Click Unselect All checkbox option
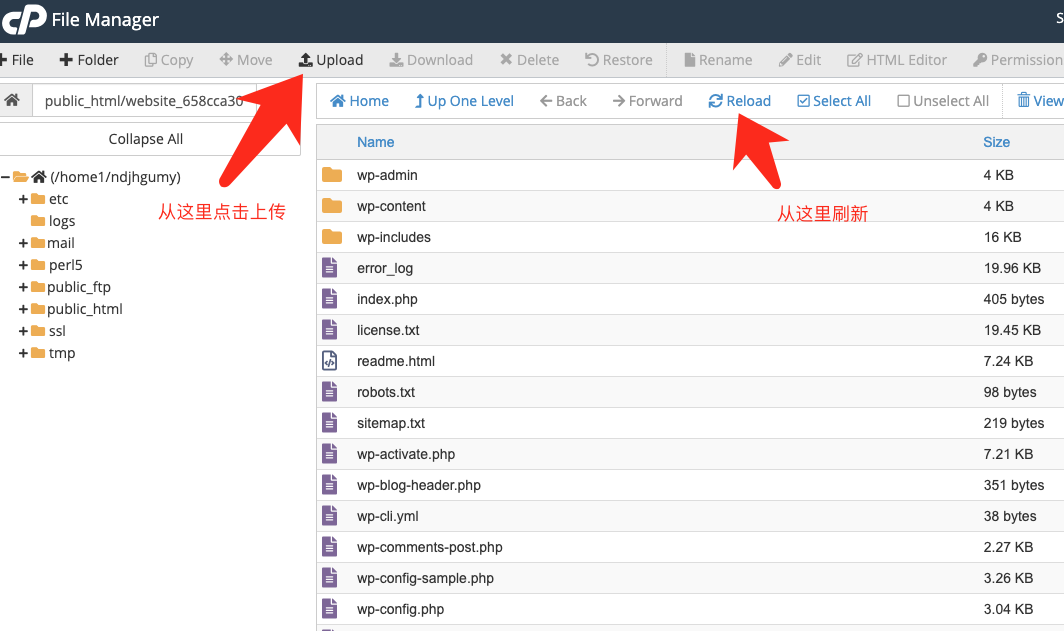 (x=943, y=101)
